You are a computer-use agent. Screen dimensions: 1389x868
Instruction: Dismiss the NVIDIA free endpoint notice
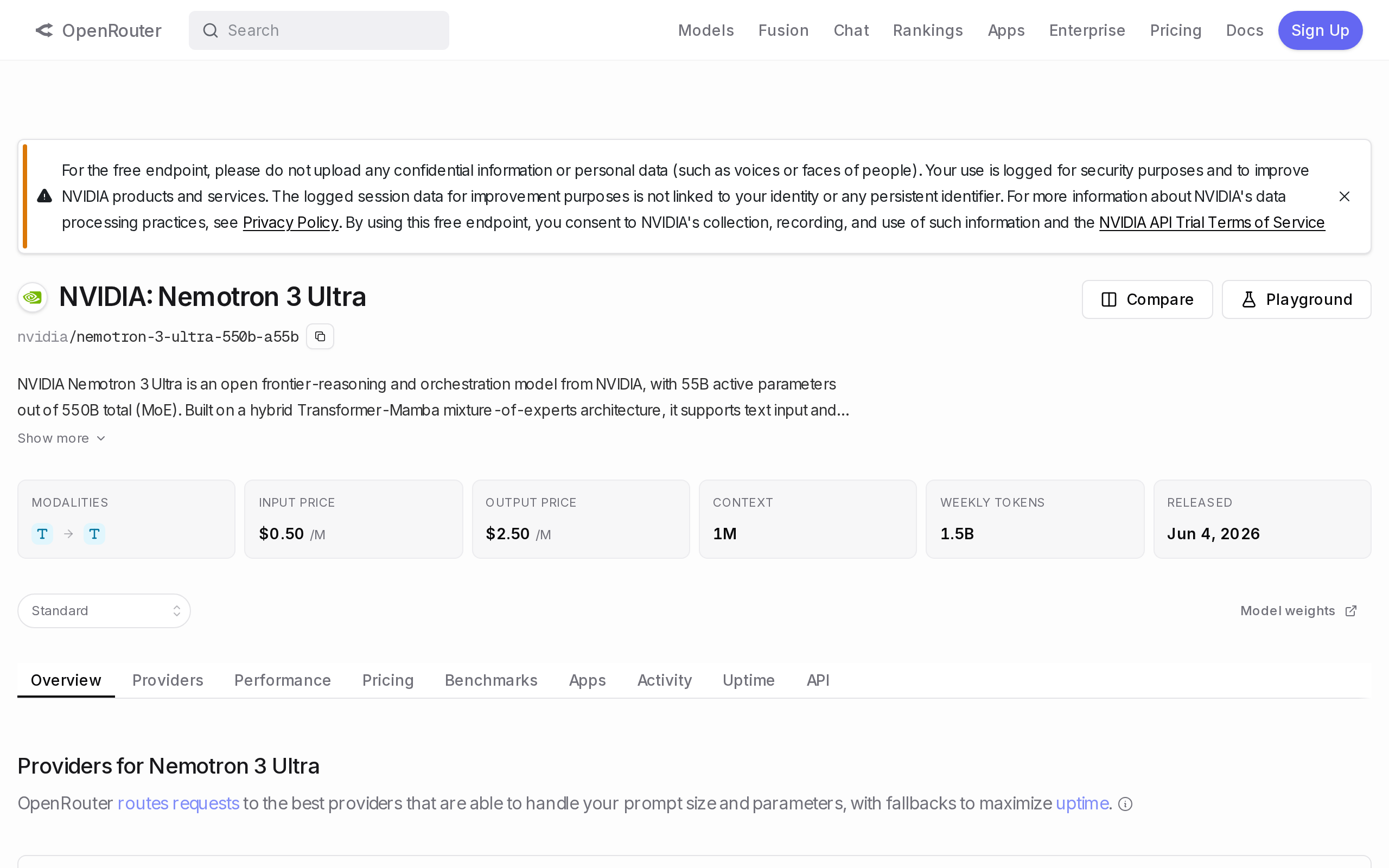click(x=1344, y=196)
